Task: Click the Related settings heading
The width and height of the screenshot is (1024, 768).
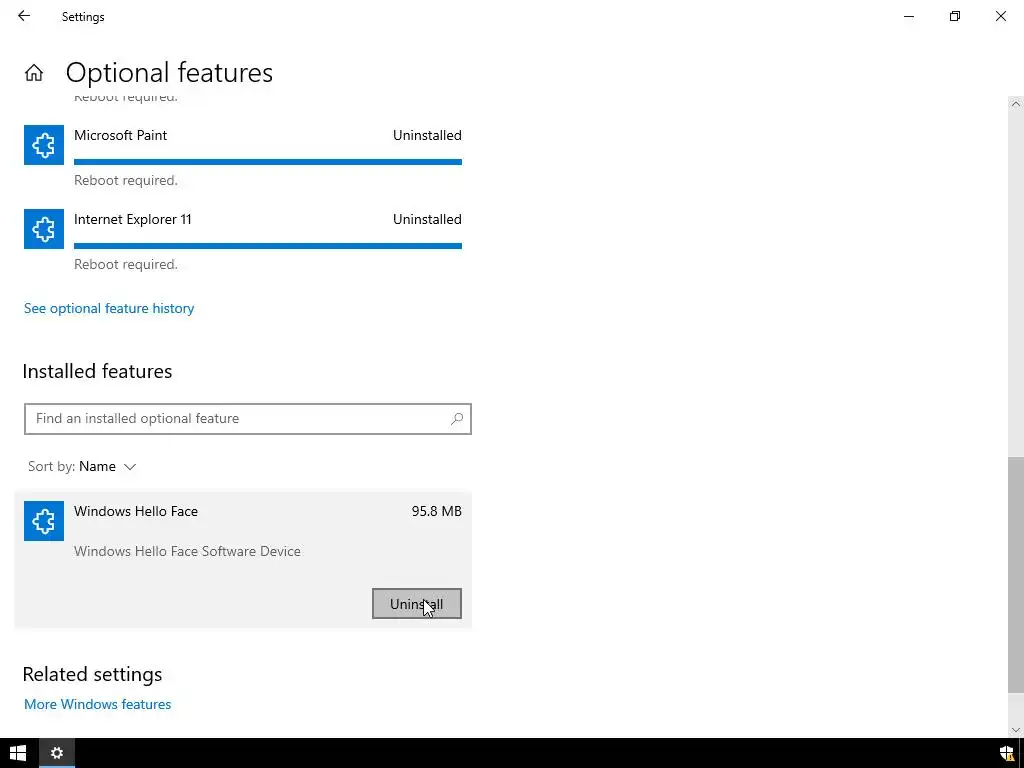Action: (x=92, y=674)
